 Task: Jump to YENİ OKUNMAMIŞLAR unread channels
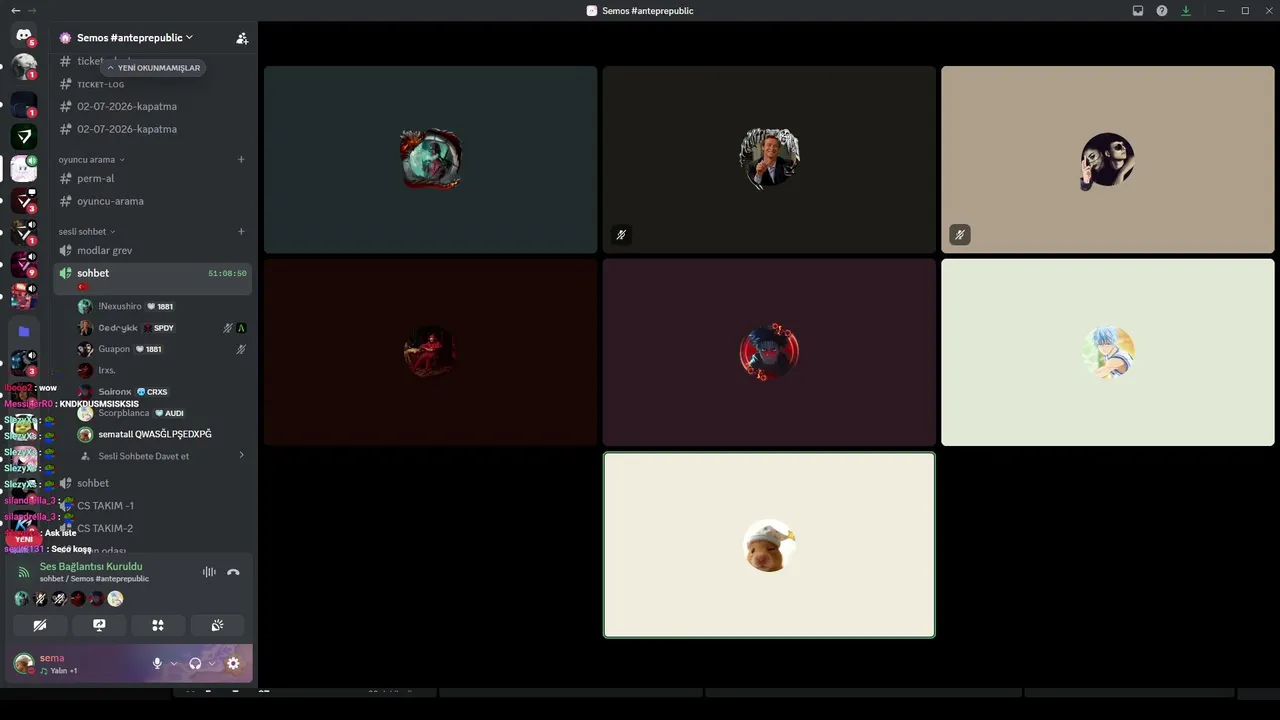pos(153,68)
